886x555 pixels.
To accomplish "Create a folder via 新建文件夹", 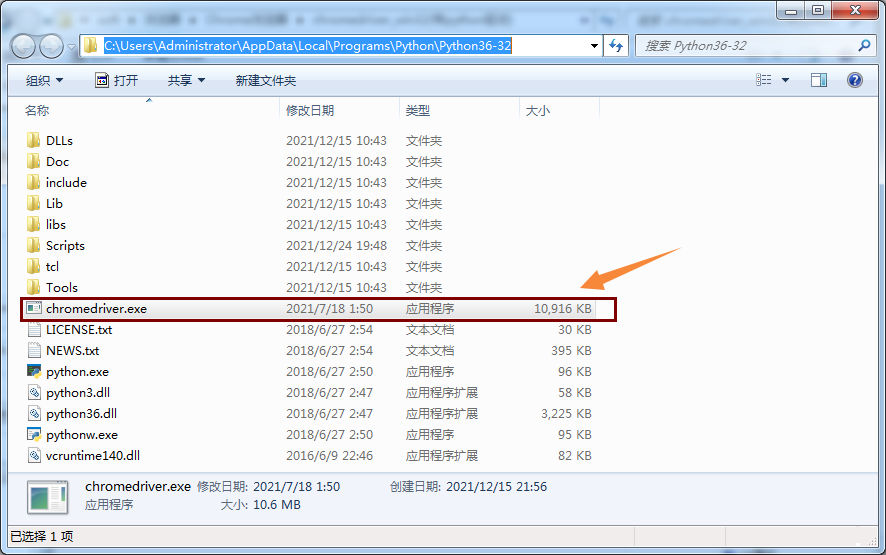I will [266, 80].
